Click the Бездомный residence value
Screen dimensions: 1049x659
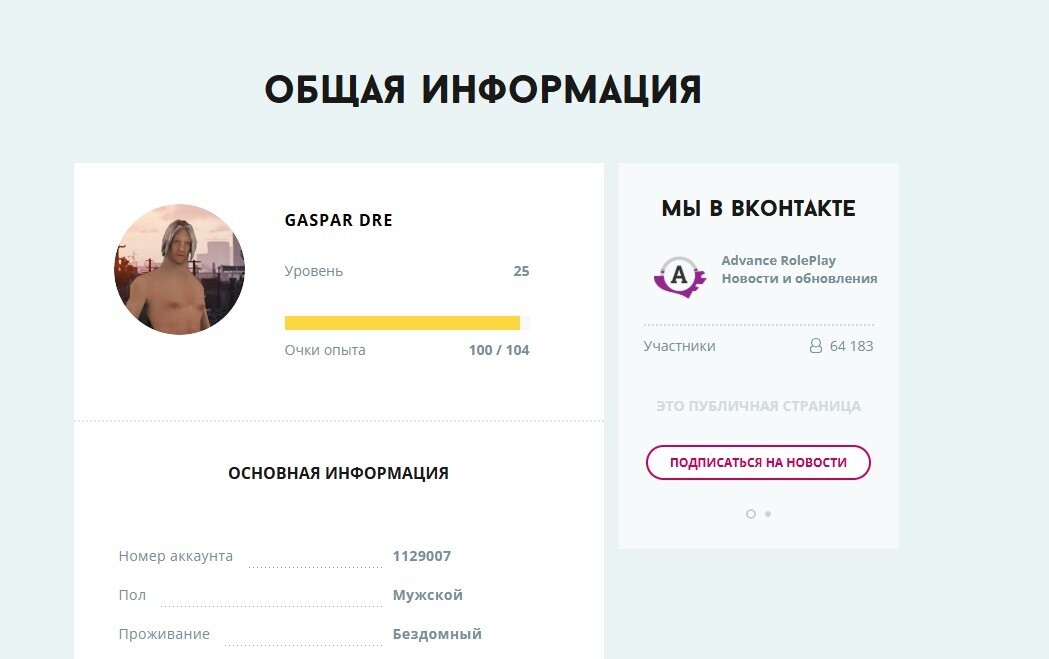tap(437, 634)
